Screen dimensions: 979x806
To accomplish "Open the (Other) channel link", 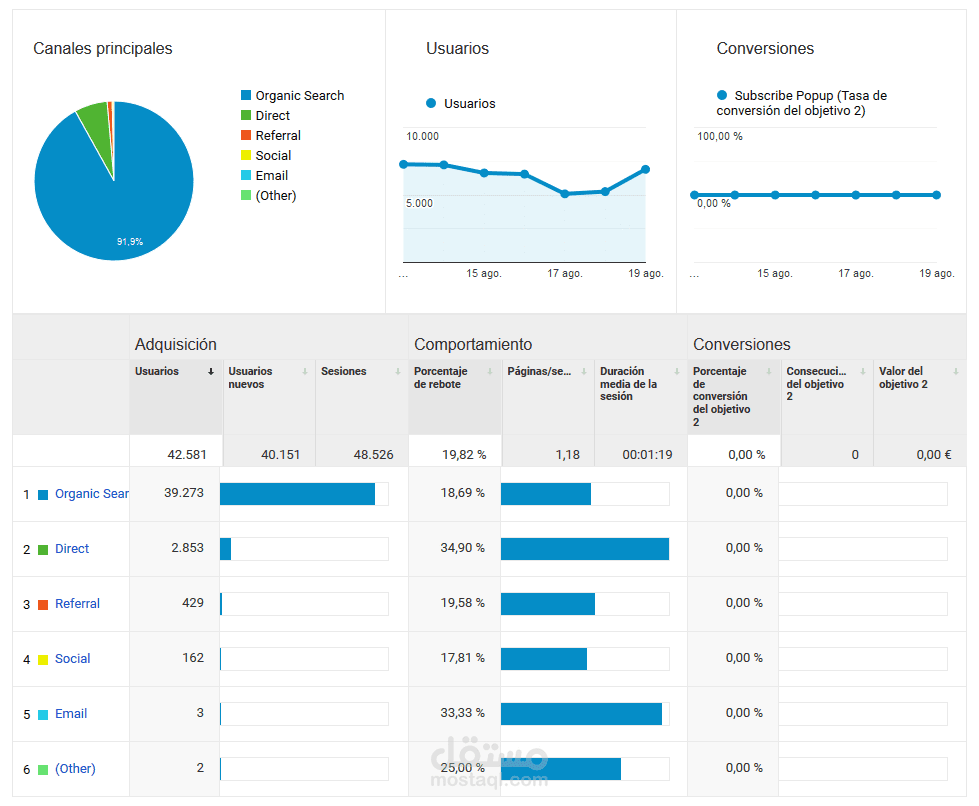I will [x=75, y=769].
